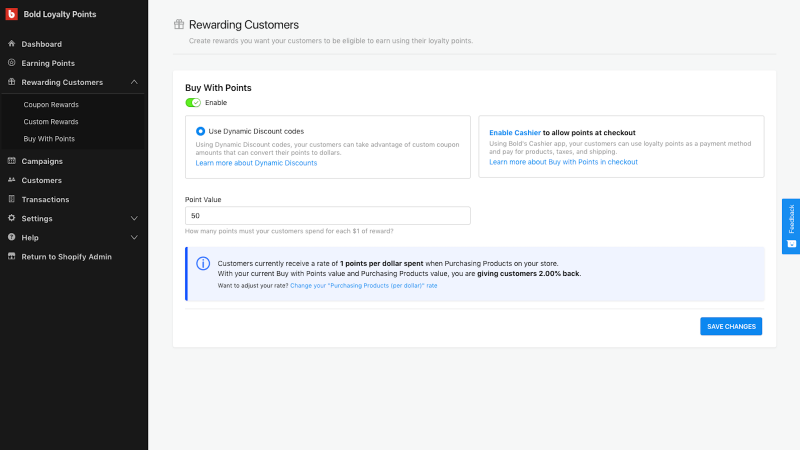This screenshot has height=450, width=800.
Task: Click the Customers people icon
Action: pyautogui.click(x=12, y=180)
